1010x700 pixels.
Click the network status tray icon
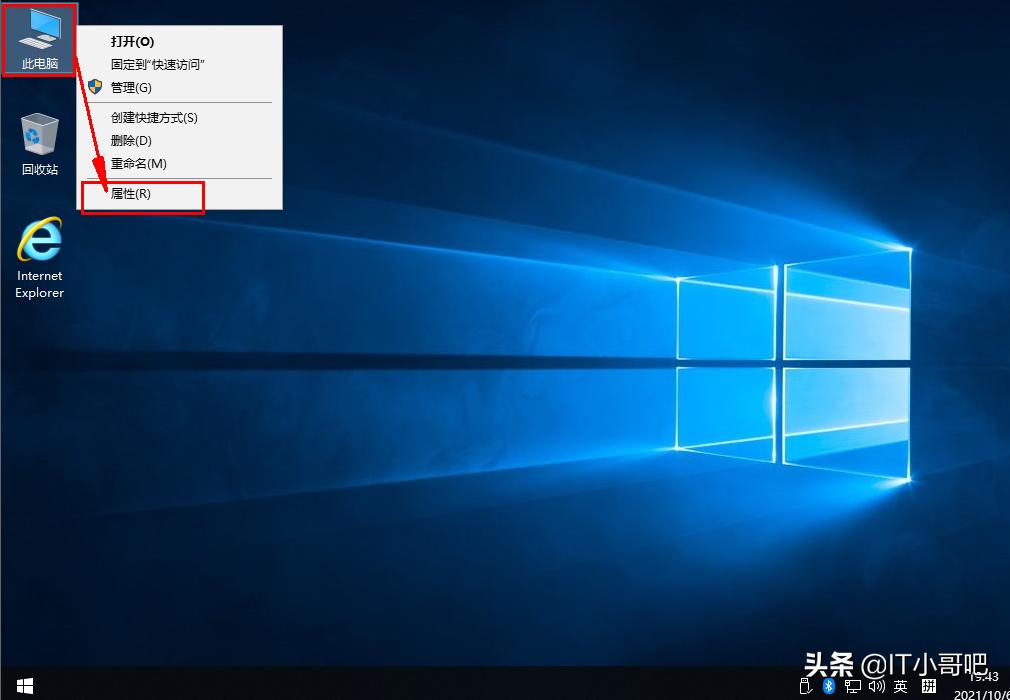tap(852, 686)
